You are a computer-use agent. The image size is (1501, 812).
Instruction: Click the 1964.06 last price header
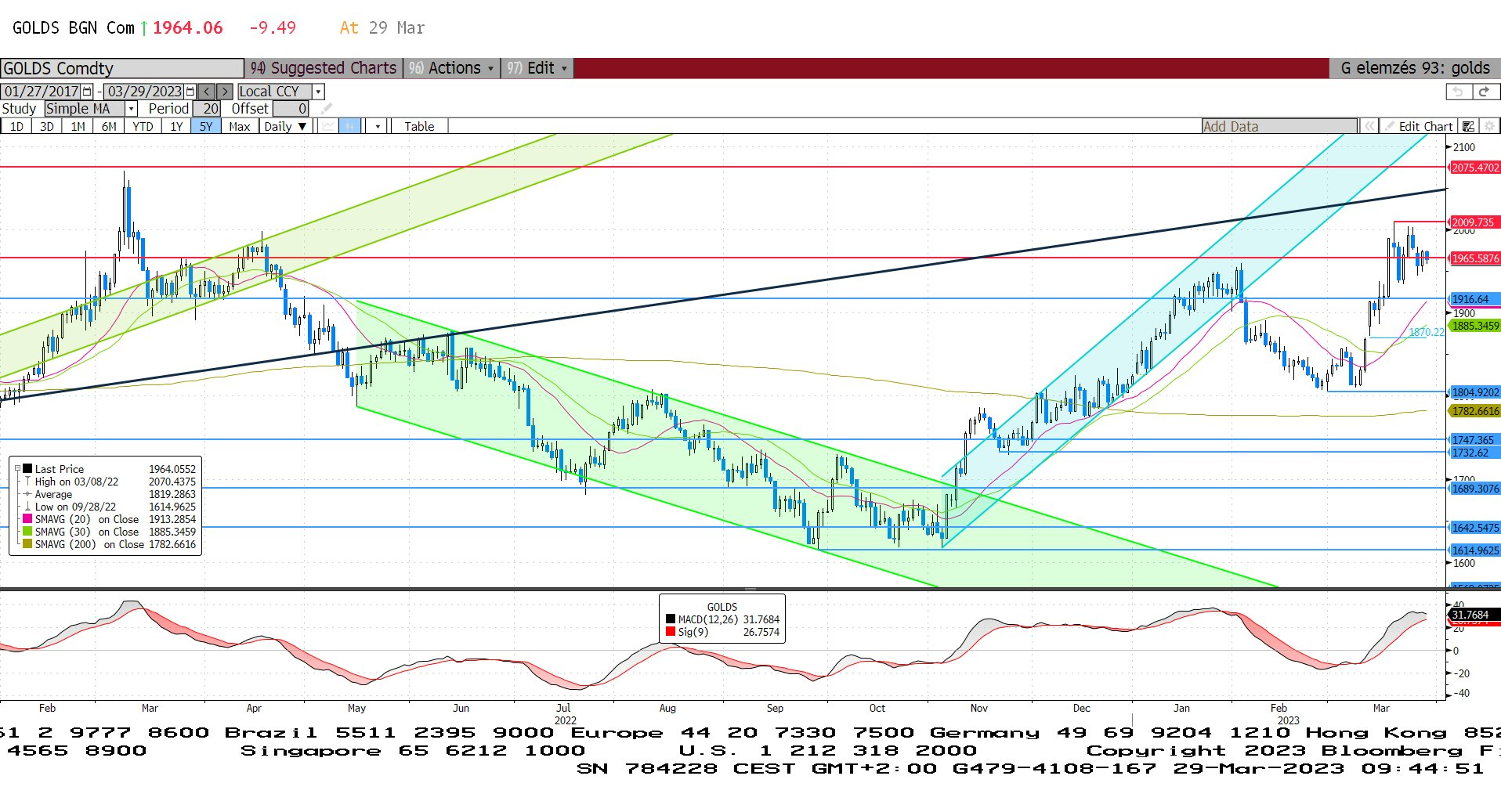[187, 28]
